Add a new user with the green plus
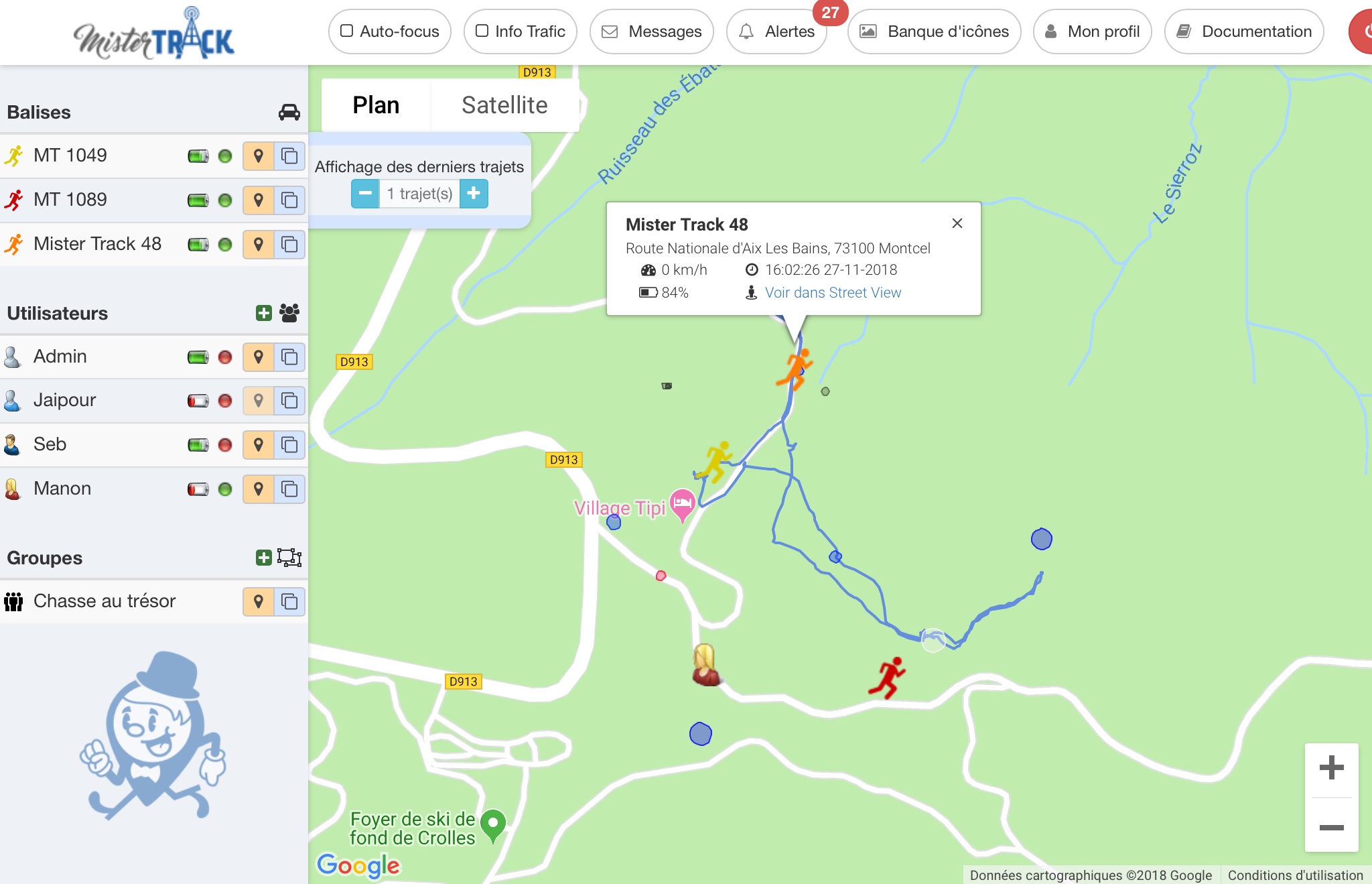This screenshot has width=1372, height=884. pos(262,312)
